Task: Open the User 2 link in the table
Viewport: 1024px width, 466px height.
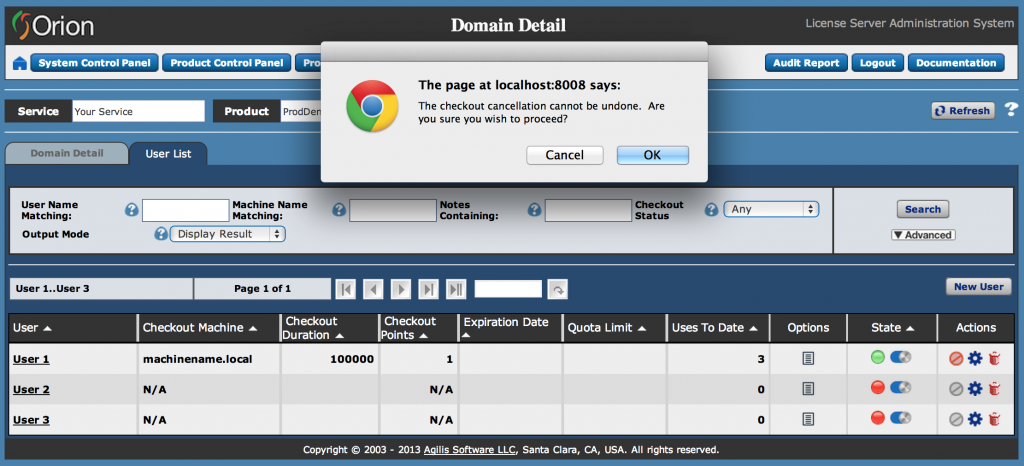Action: click(x=31, y=389)
